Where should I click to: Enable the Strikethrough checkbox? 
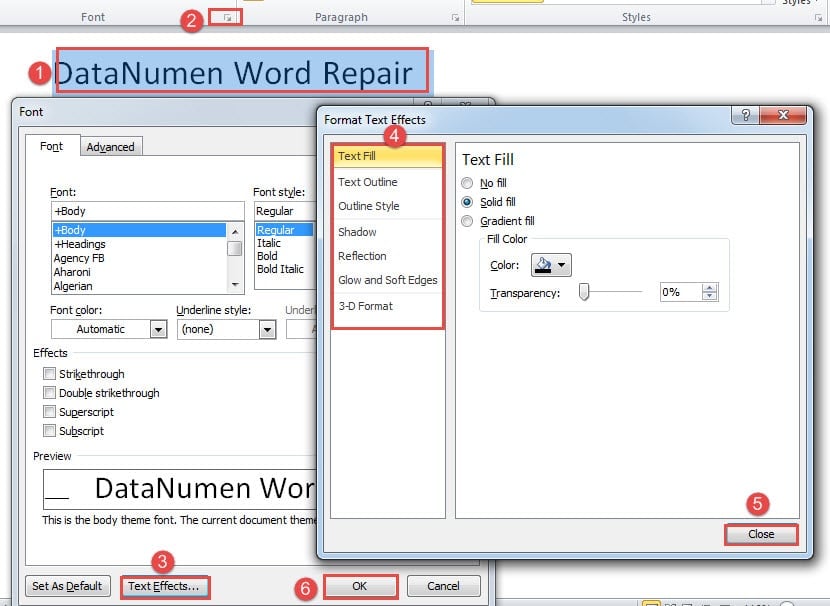[x=50, y=374]
